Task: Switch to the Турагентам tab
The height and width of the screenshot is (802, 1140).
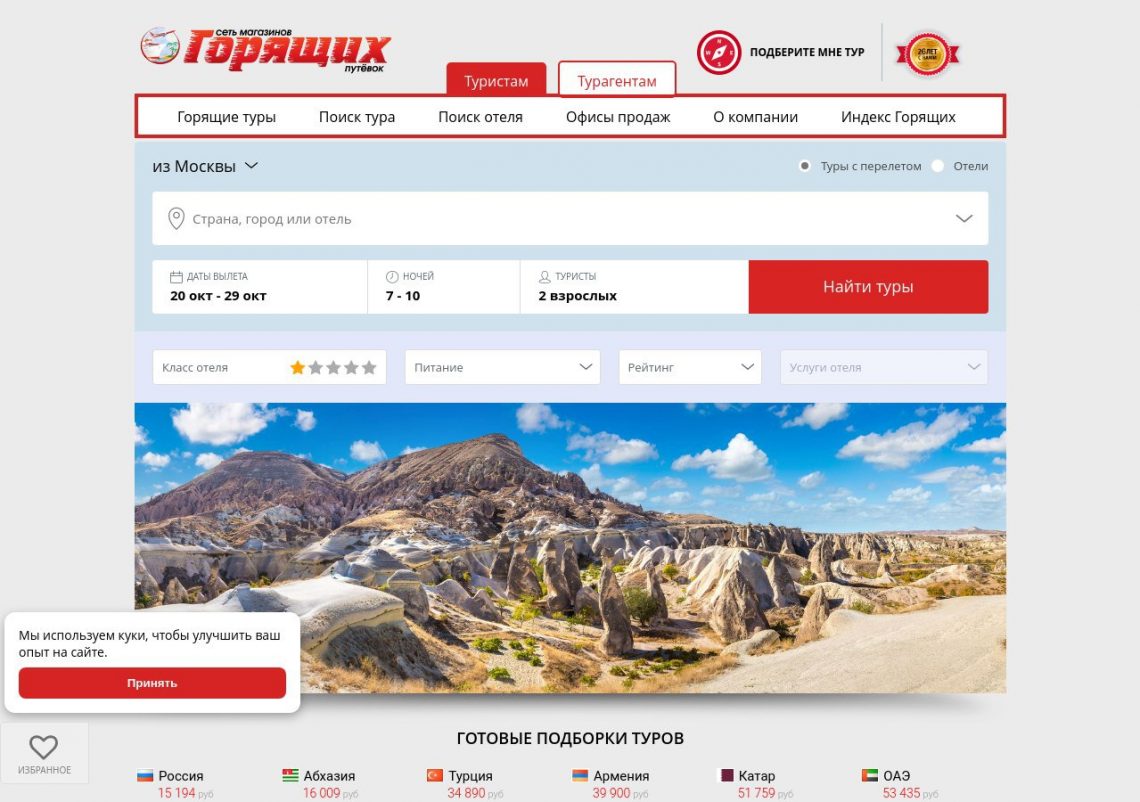Action: pos(617,80)
